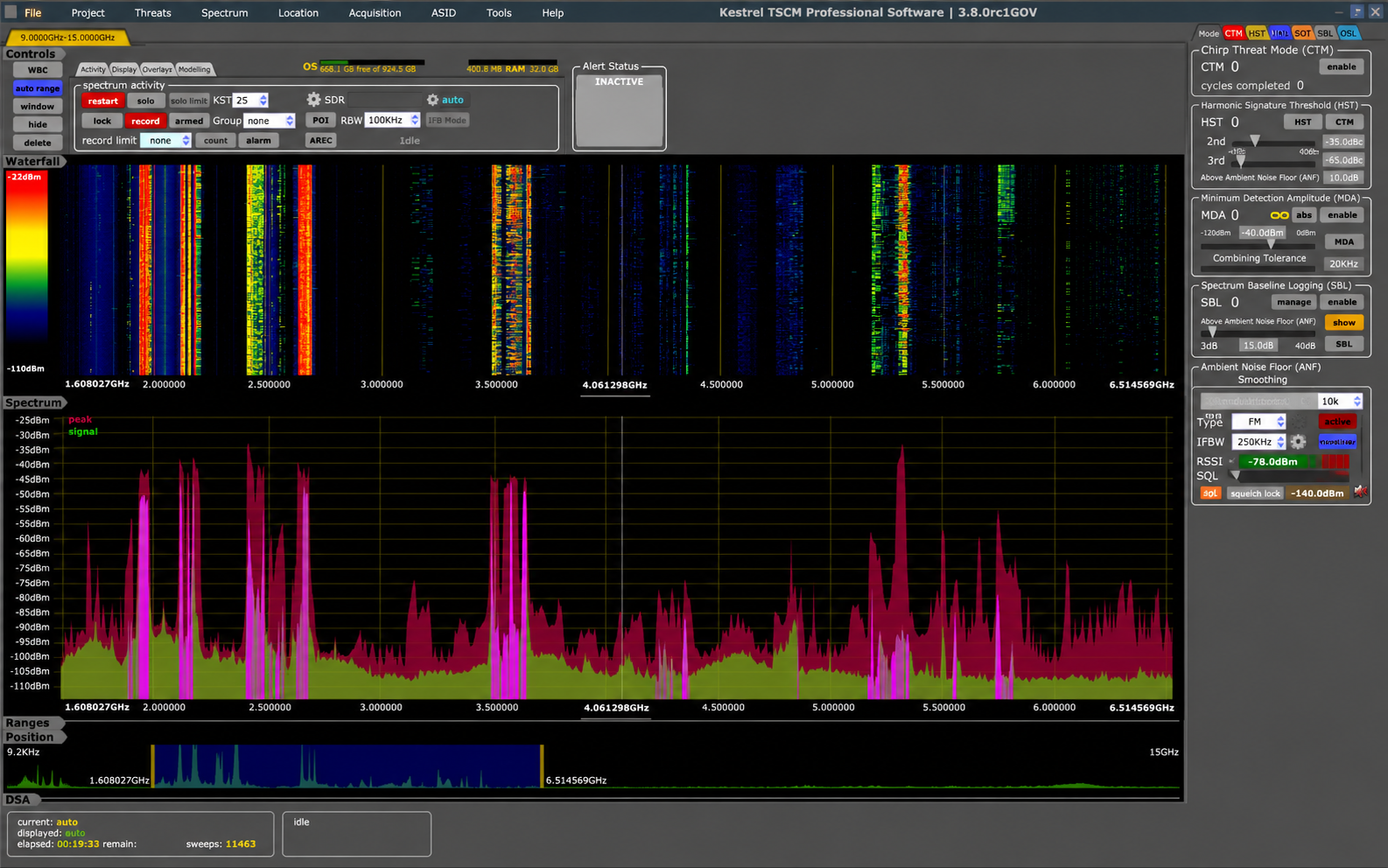Open the Threats menu
This screenshot has height=868, width=1388.
[x=153, y=12]
